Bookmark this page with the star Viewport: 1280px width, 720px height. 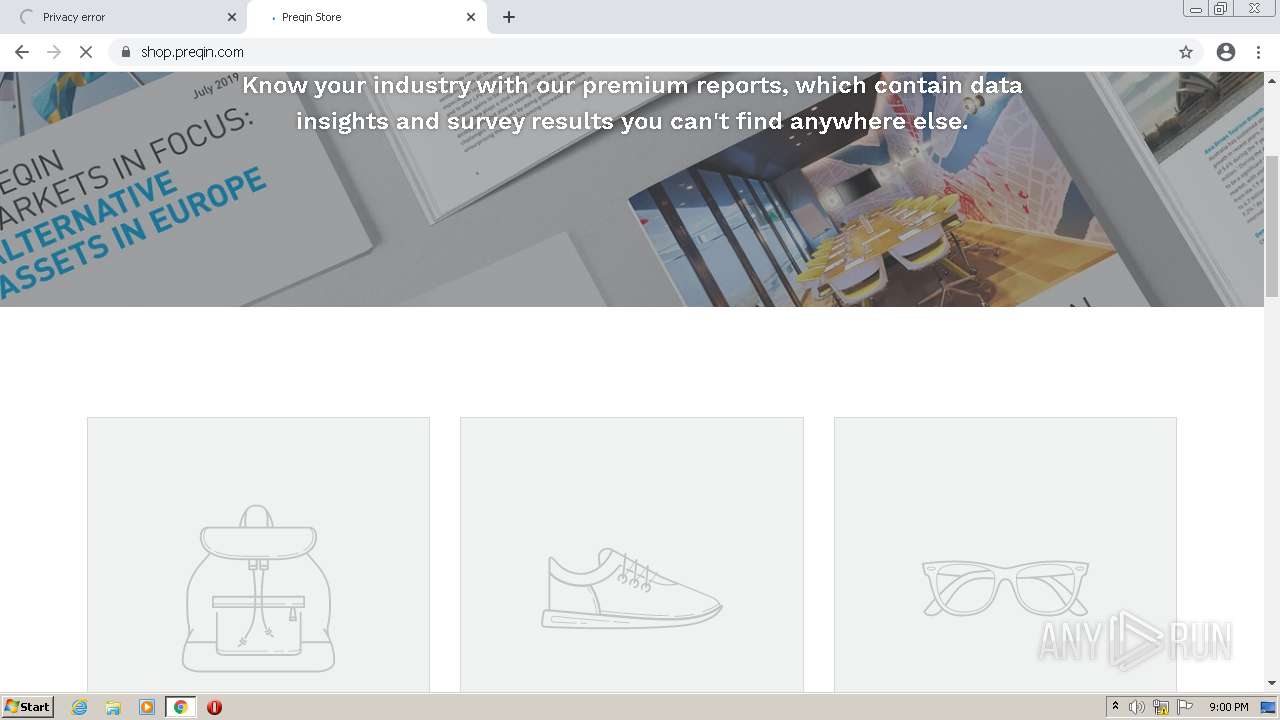coord(1186,52)
